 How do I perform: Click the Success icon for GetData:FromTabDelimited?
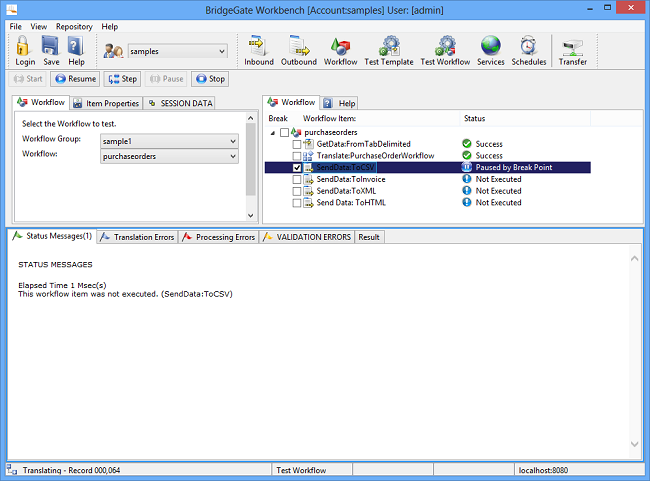tap(467, 143)
